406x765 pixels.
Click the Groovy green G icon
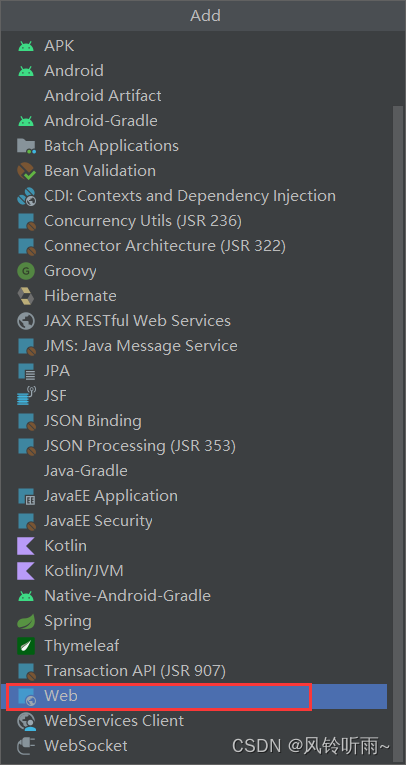click(x=26, y=271)
